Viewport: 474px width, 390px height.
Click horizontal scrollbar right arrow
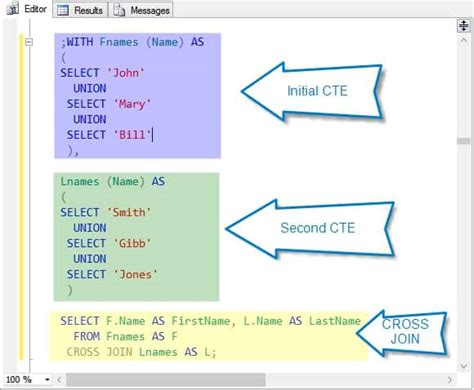[x=450, y=379]
